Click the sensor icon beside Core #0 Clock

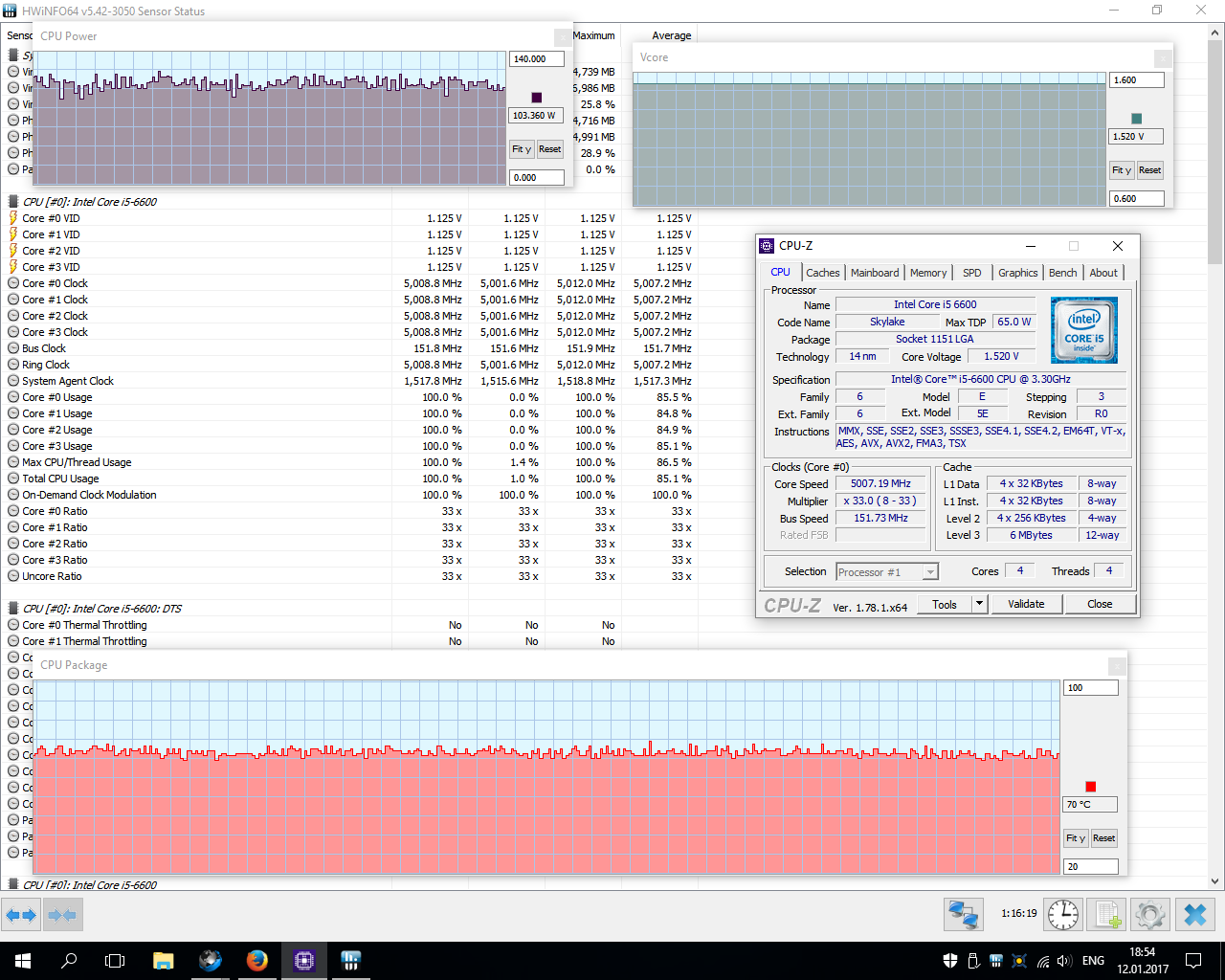(13, 283)
